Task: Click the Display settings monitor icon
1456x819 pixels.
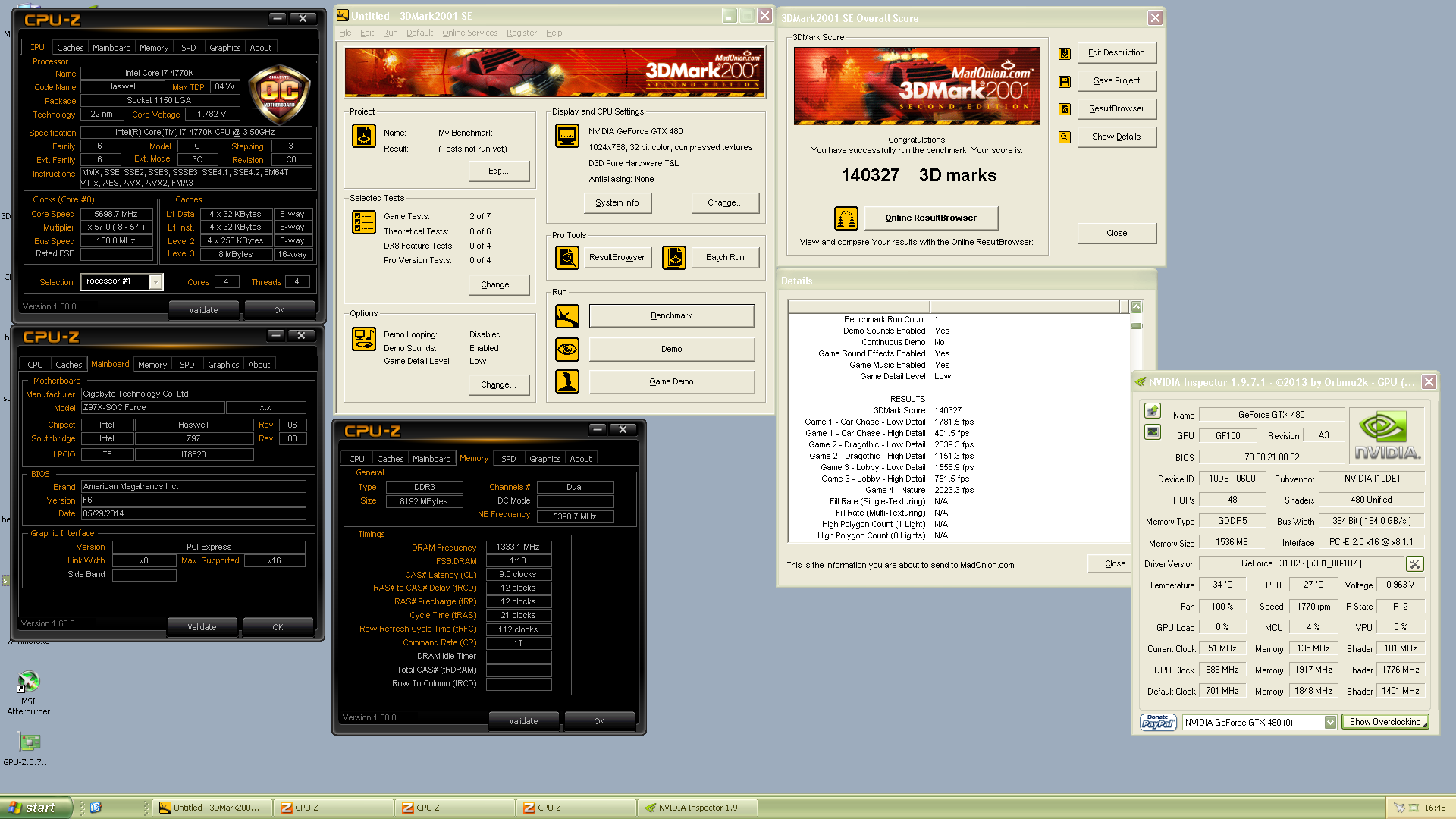Action: (567, 136)
